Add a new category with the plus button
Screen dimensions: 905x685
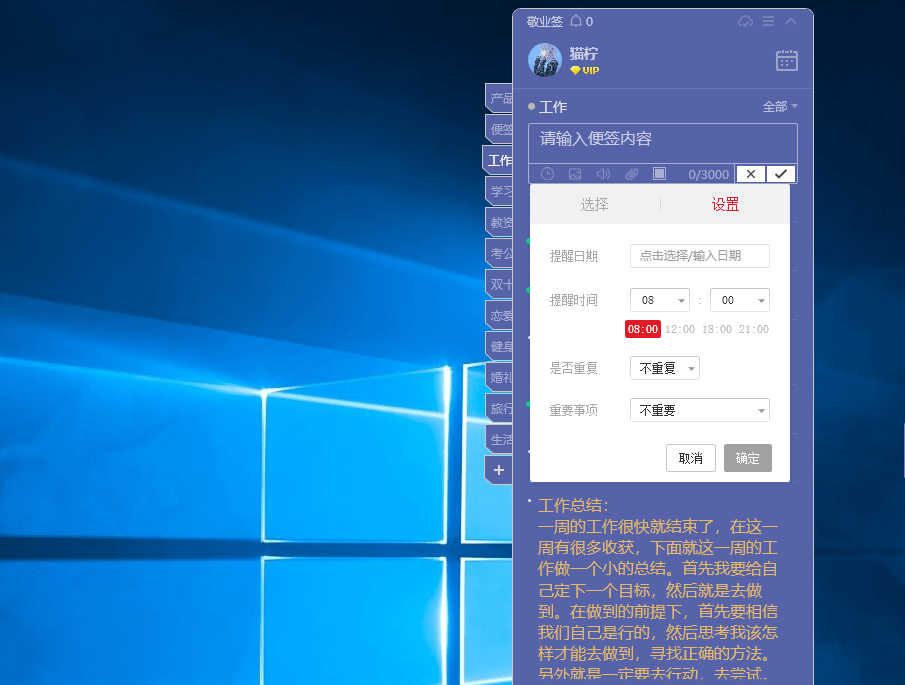[499, 470]
